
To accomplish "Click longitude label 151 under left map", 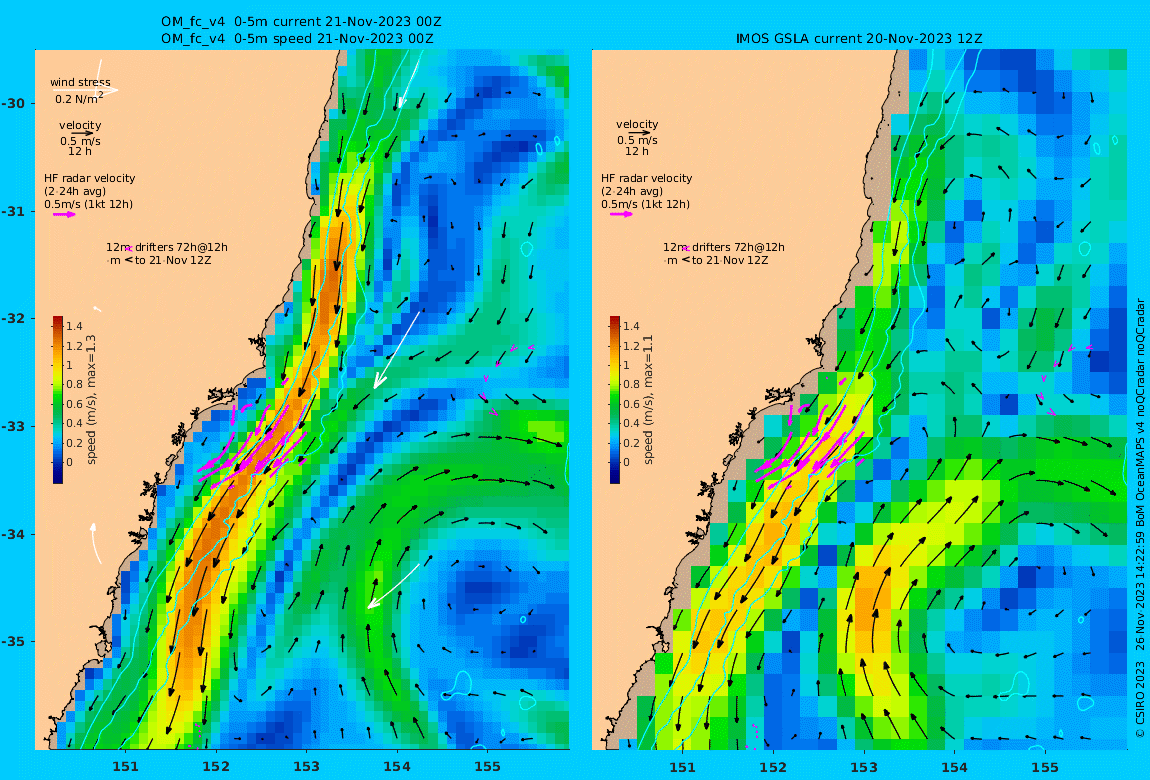I will click(125, 767).
